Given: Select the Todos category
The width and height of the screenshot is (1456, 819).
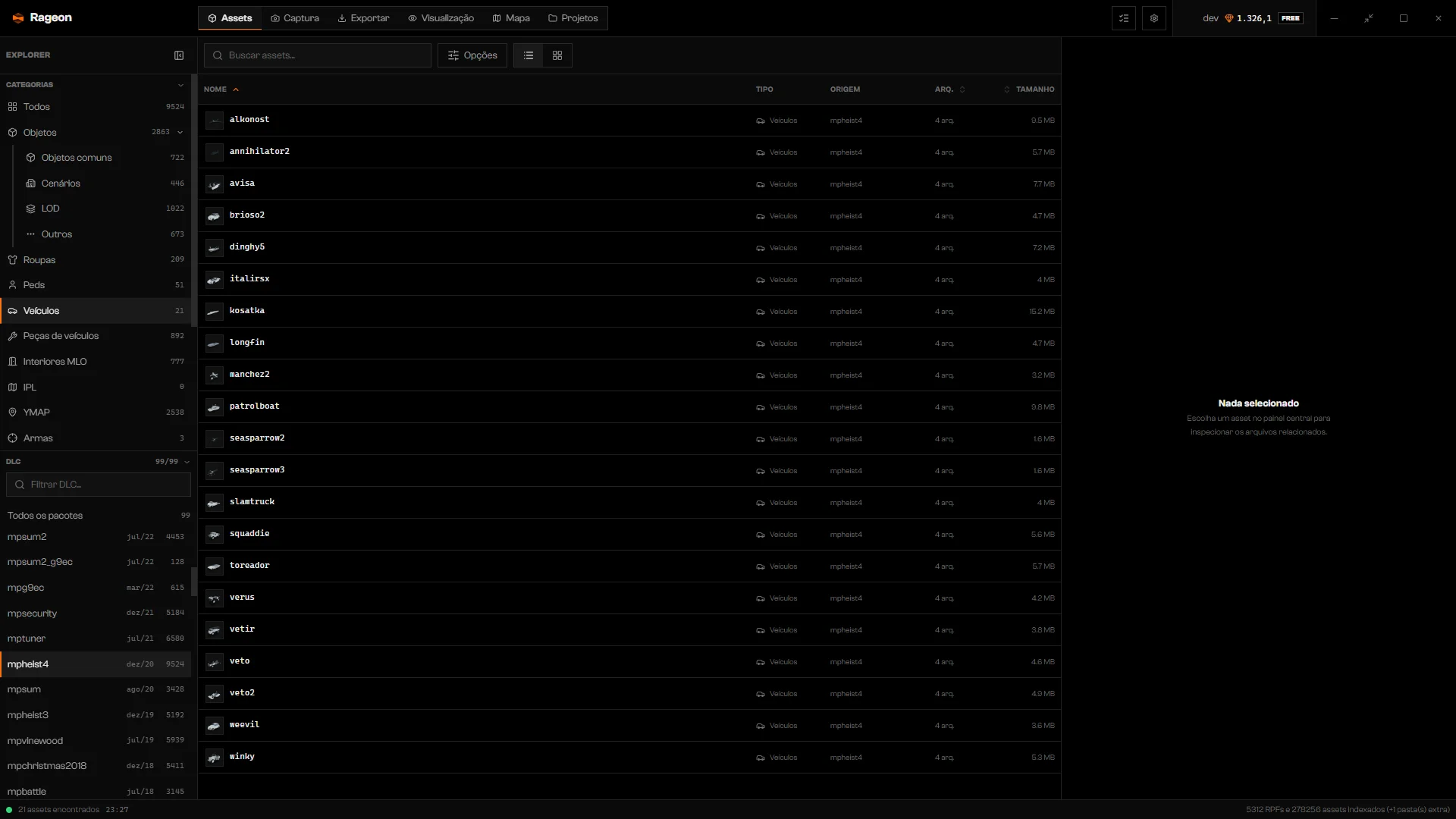Looking at the screenshot, I should (96, 107).
